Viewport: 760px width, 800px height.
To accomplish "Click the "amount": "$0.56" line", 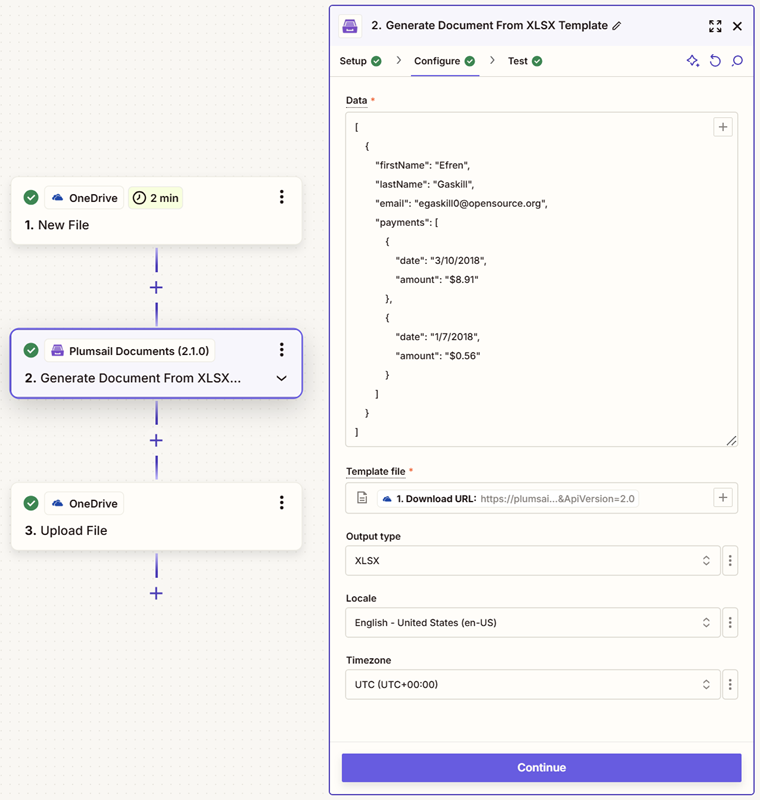I will point(438,356).
